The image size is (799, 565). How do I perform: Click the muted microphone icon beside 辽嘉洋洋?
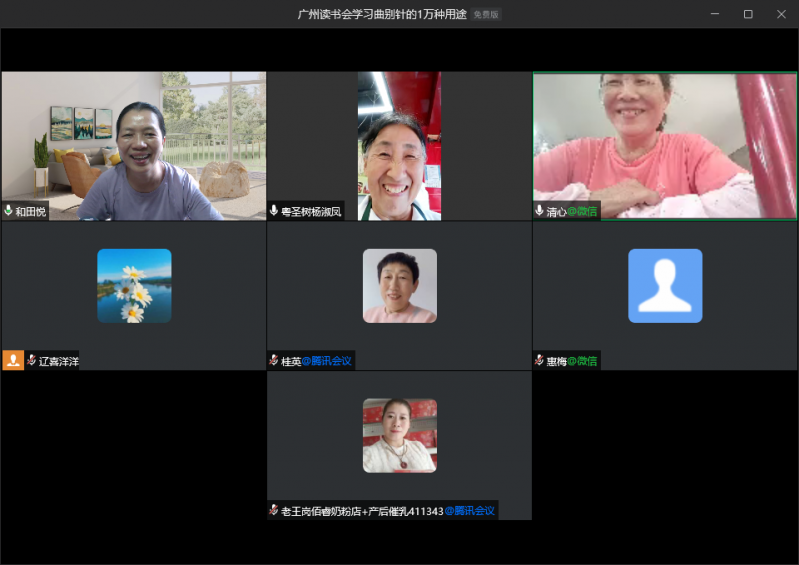click(x=32, y=360)
